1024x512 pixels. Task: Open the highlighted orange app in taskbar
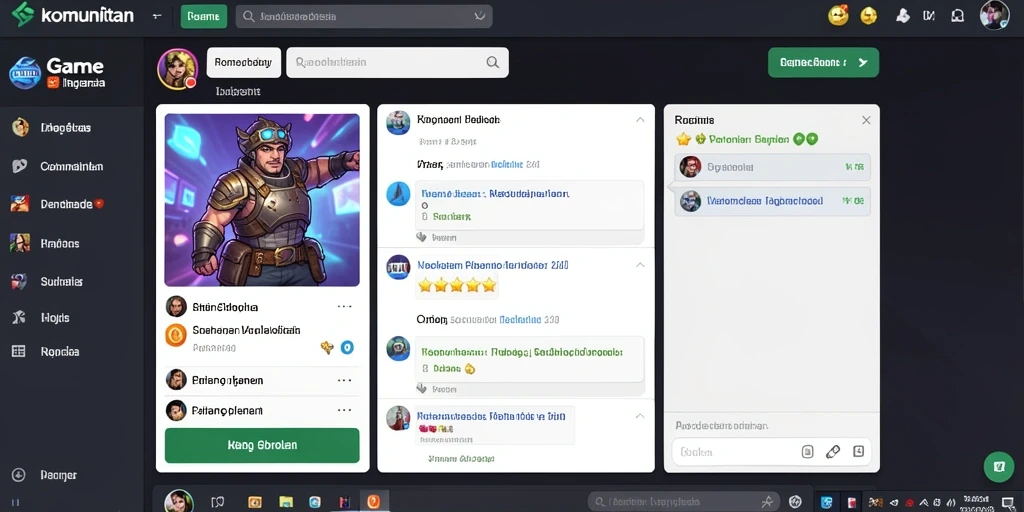(374, 502)
